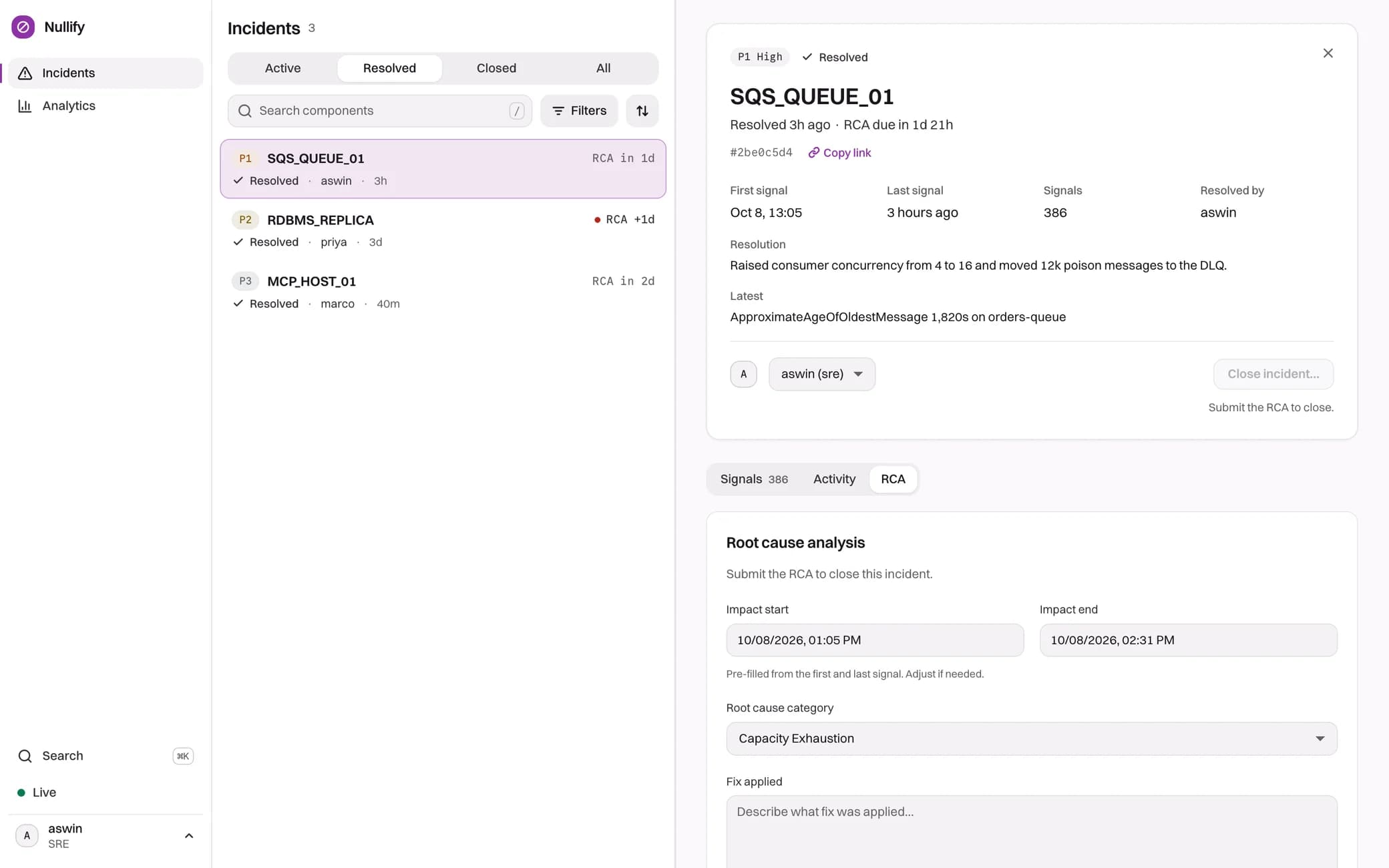Screen dimensions: 1389x868
Task: Click the assignee avatar A in detail panel
Action: [x=743, y=374]
